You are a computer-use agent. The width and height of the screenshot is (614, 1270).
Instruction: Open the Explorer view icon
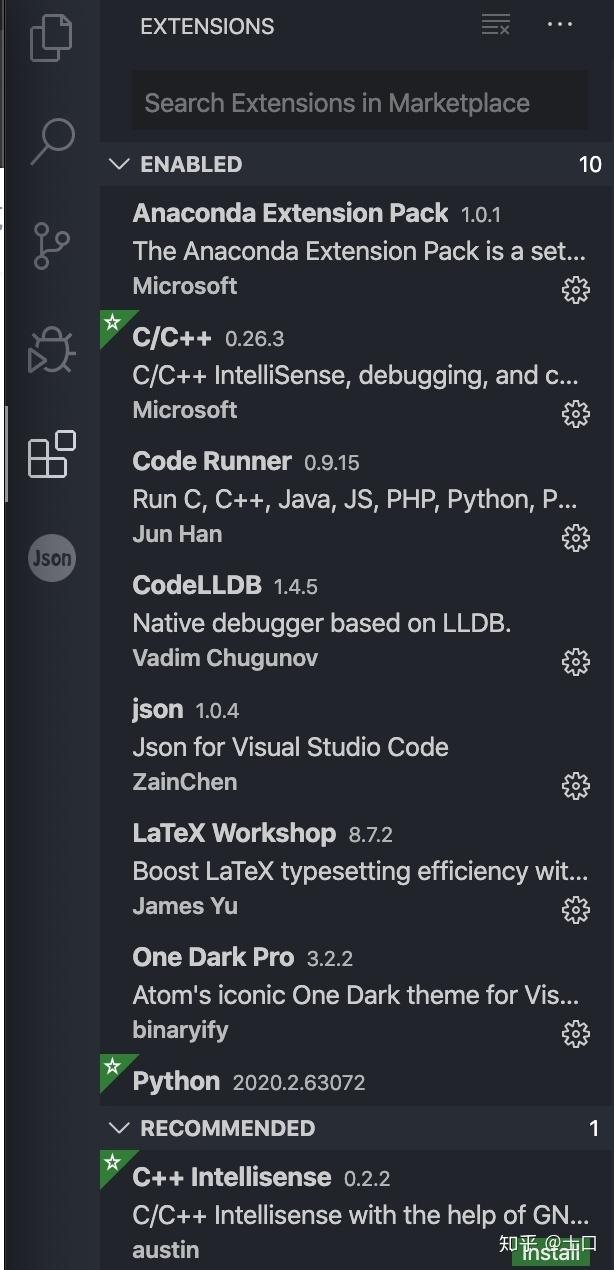pos(51,37)
